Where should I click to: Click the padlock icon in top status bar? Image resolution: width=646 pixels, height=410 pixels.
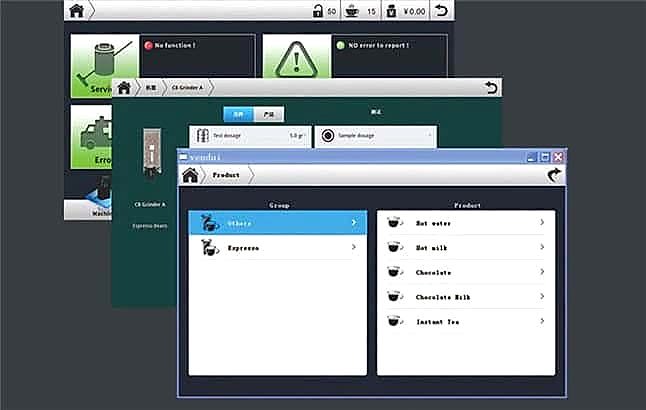click(318, 11)
